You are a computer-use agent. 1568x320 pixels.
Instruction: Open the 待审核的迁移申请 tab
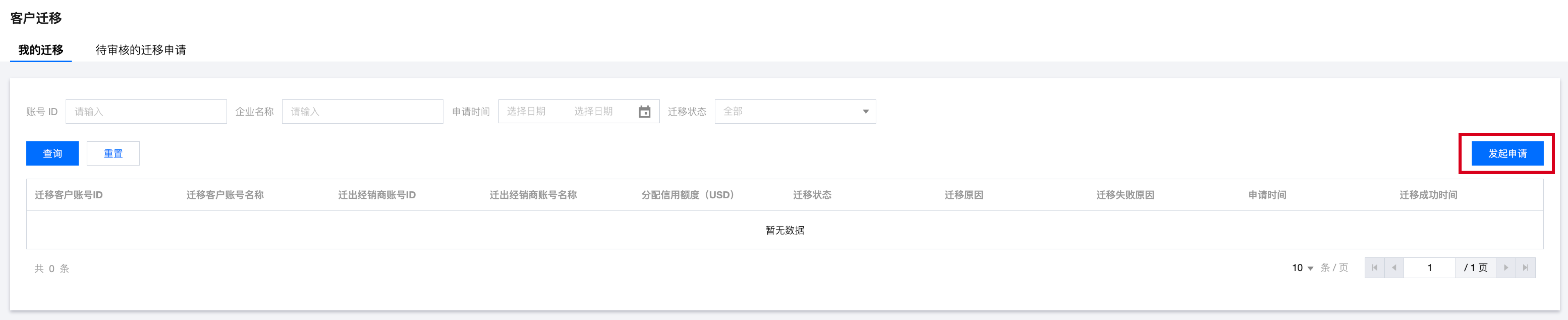[141, 50]
